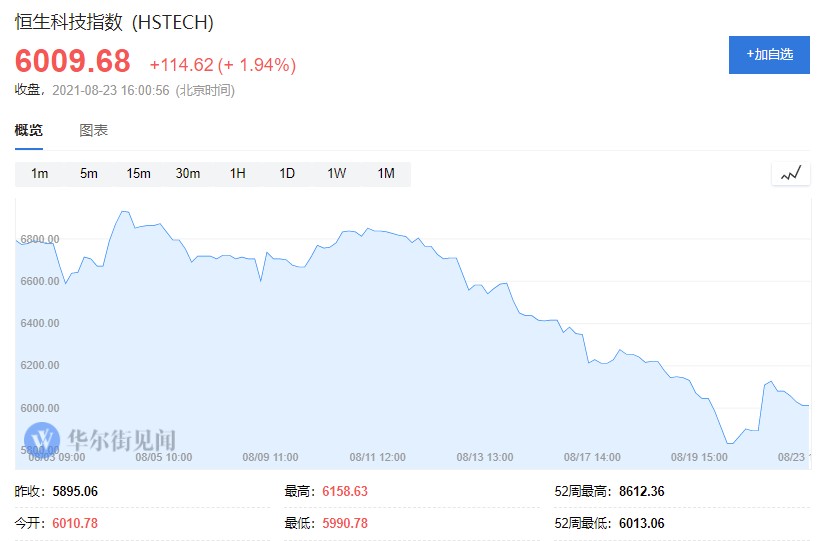Image resolution: width=825 pixels, height=541 pixels.
Task: Click the 恒生科技指数 (HSTECH) title
Action: tap(114, 22)
